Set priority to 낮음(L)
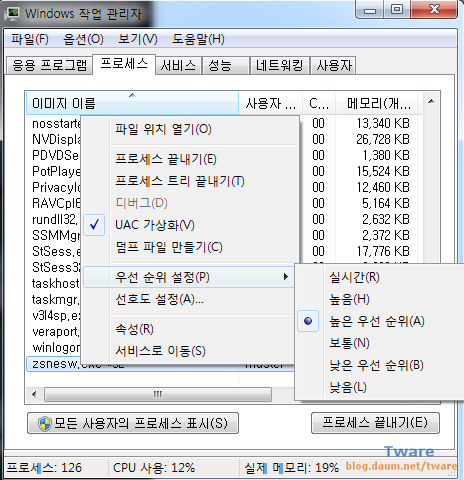The image size is (464, 480). coord(348,387)
